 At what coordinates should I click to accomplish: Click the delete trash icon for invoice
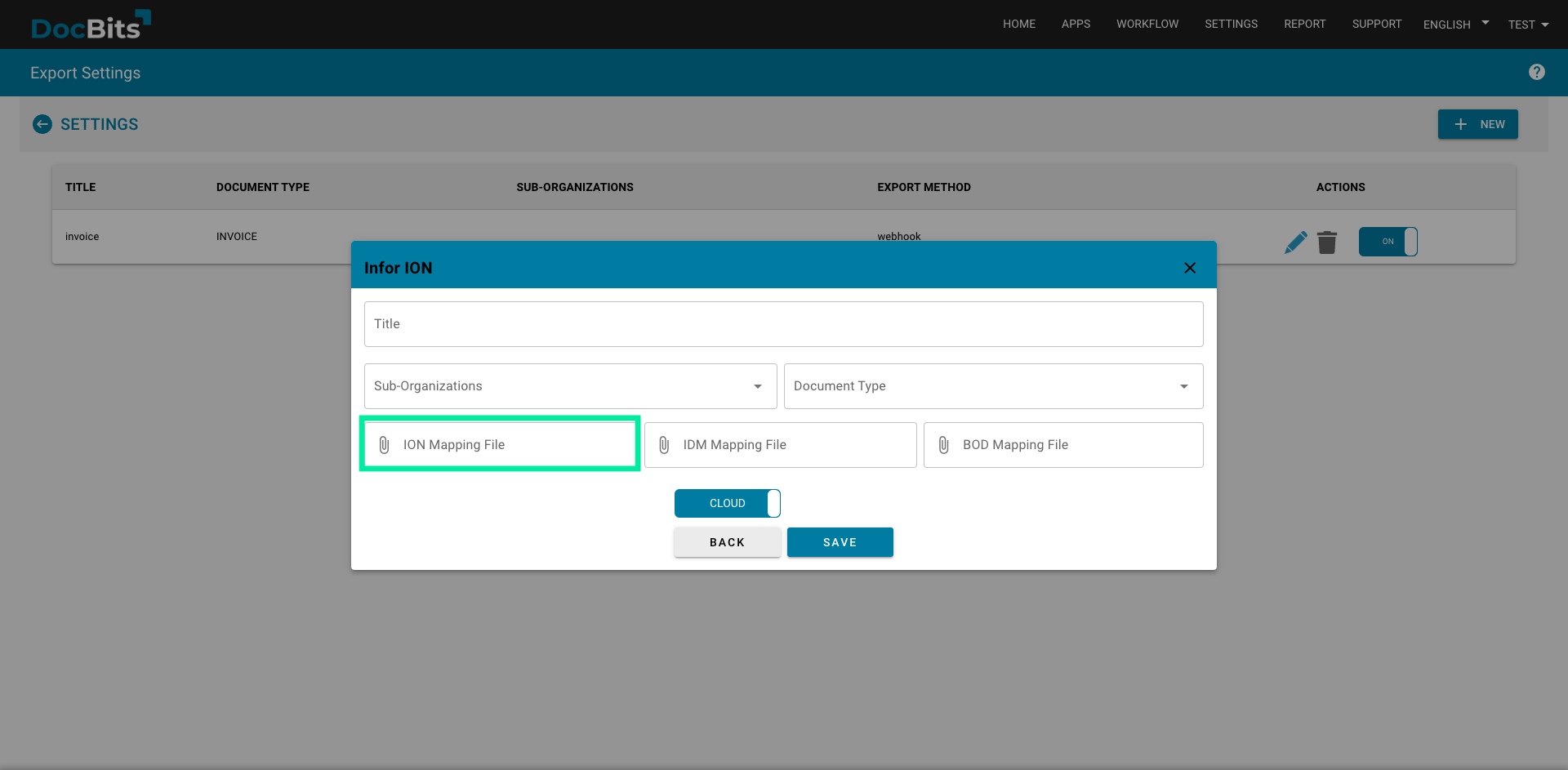(1327, 242)
